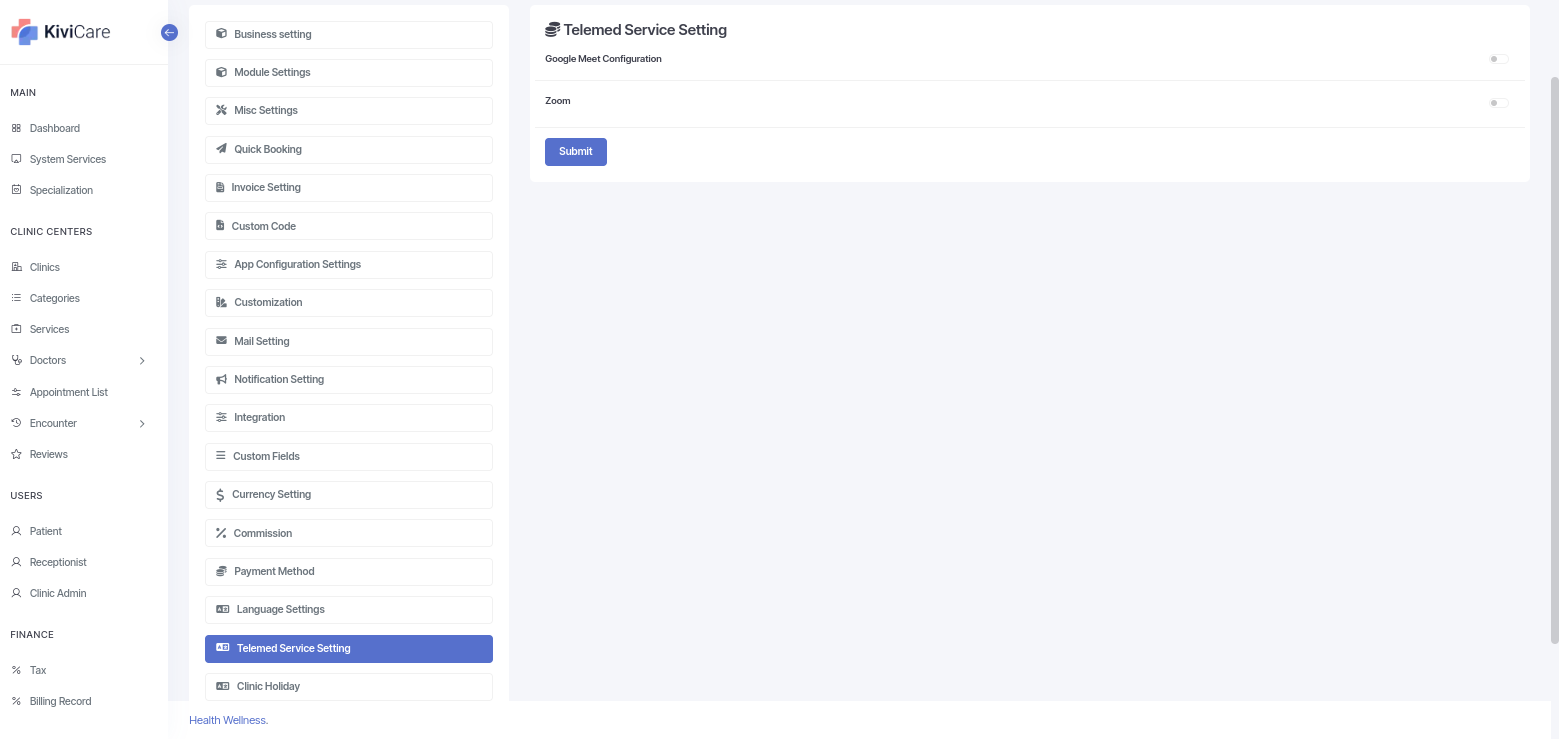Click the Clinic Admin user icon
Image resolution: width=1559 pixels, height=739 pixels.
[x=16, y=593]
